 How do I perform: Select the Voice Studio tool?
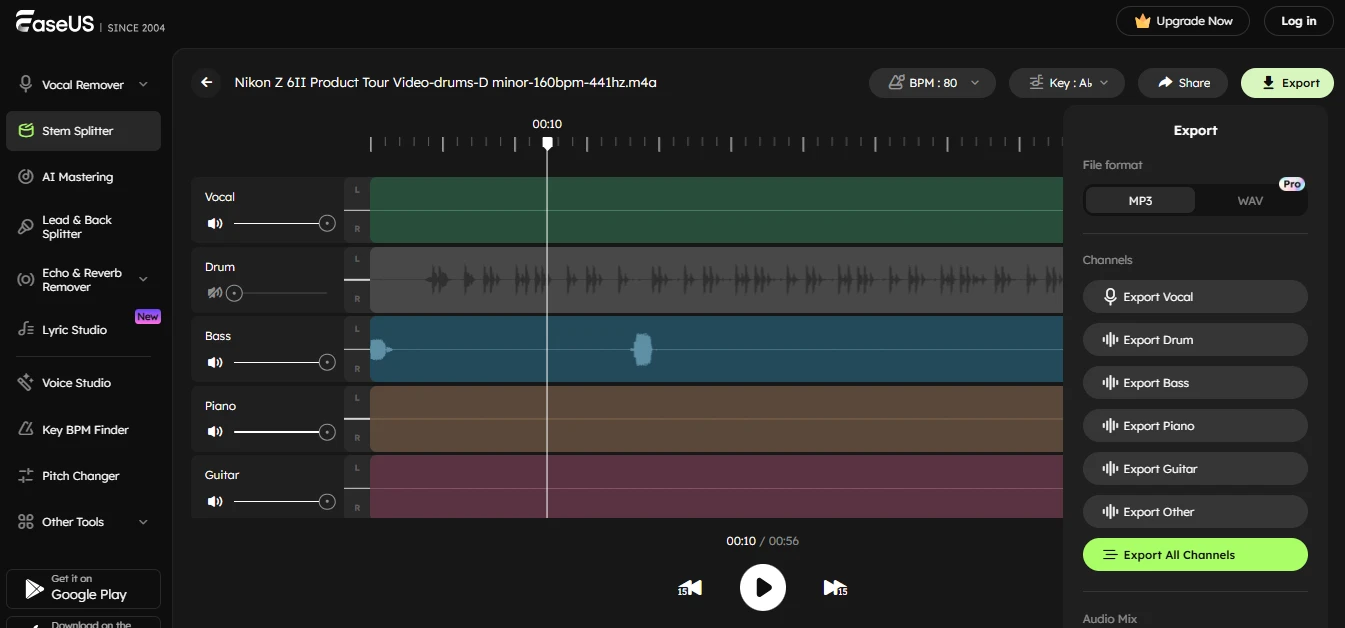(x=76, y=382)
